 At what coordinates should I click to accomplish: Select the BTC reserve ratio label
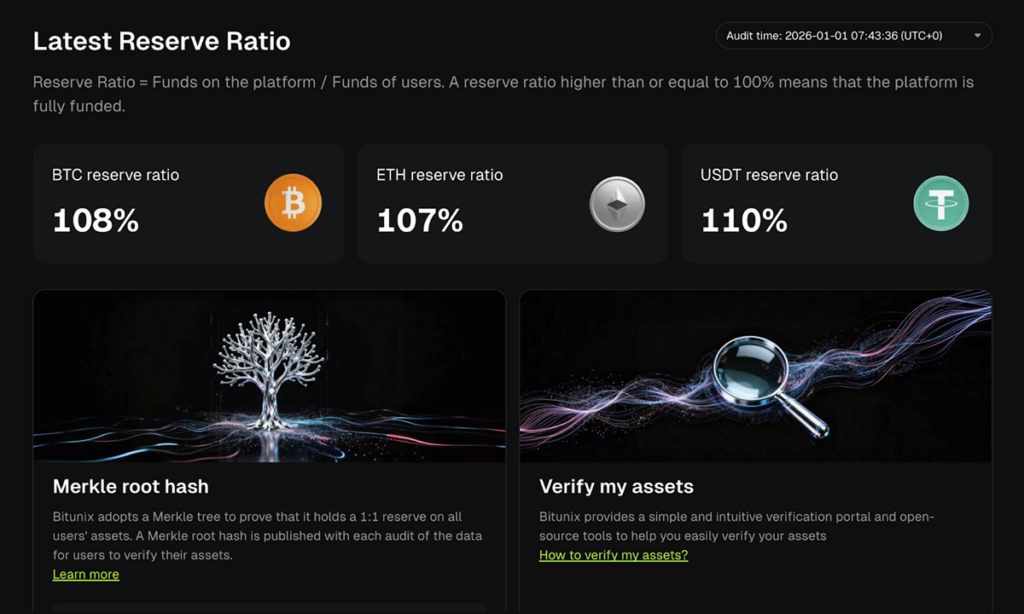pos(116,175)
